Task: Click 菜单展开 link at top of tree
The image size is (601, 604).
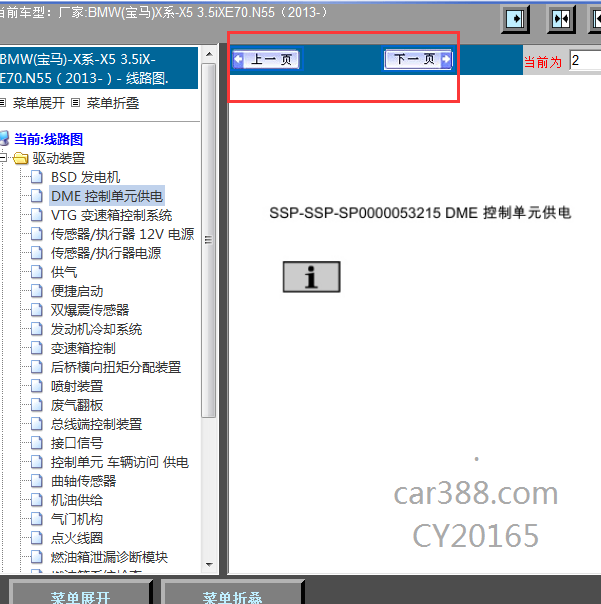Action: point(39,103)
